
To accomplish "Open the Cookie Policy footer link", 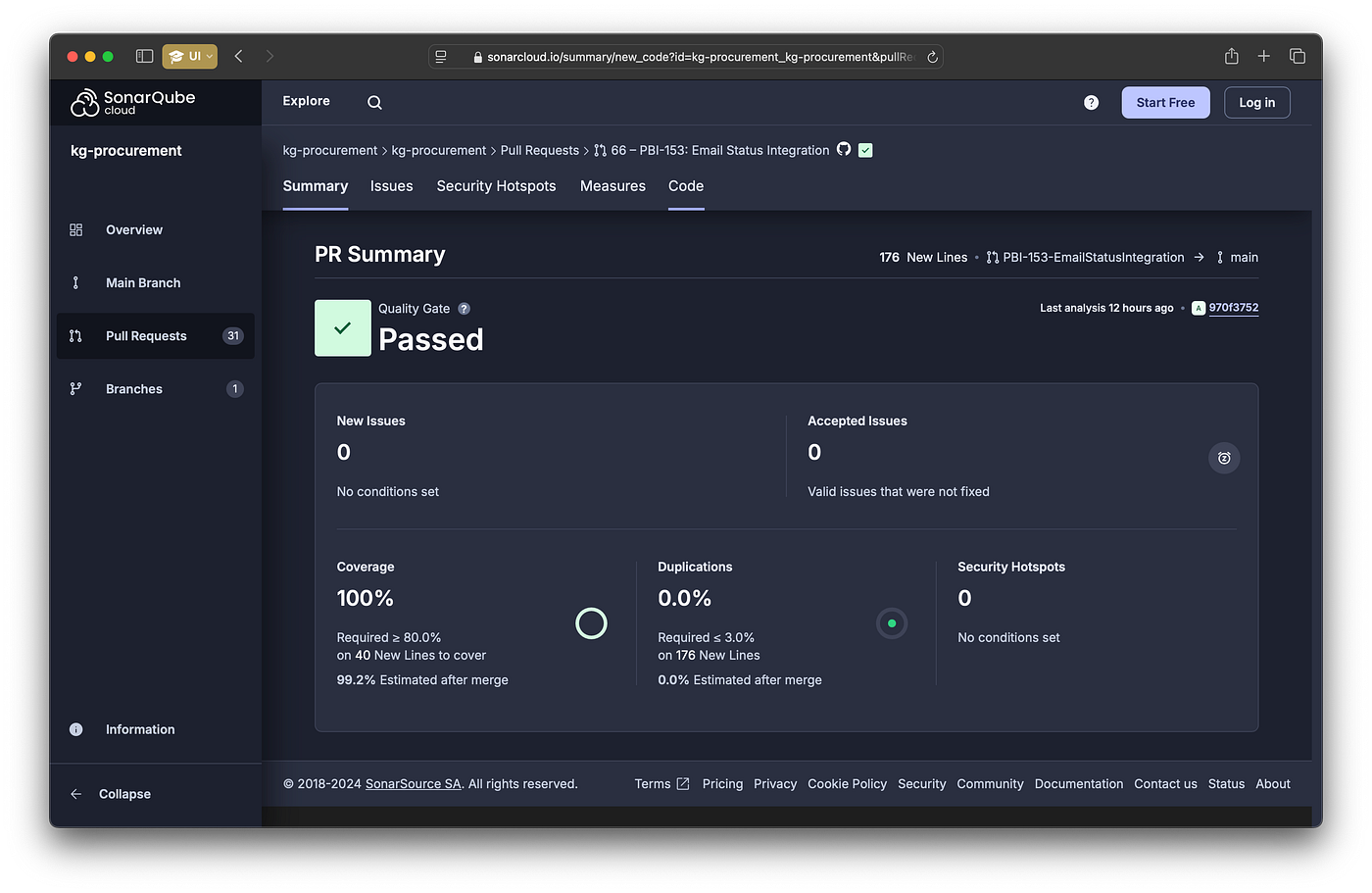I will tap(847, 784).
